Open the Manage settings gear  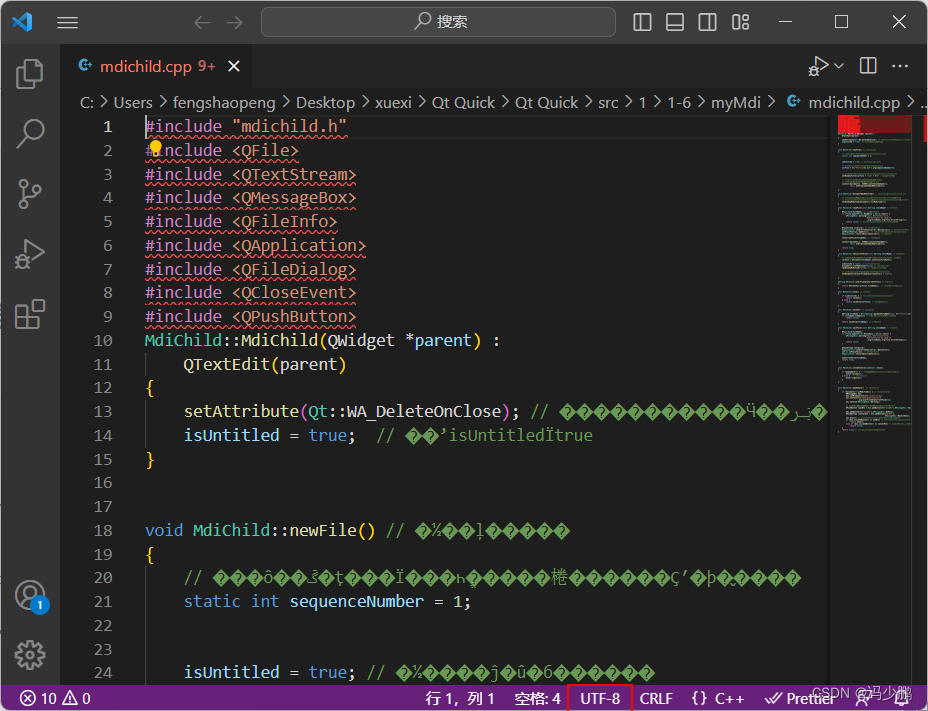click(30, 655)
